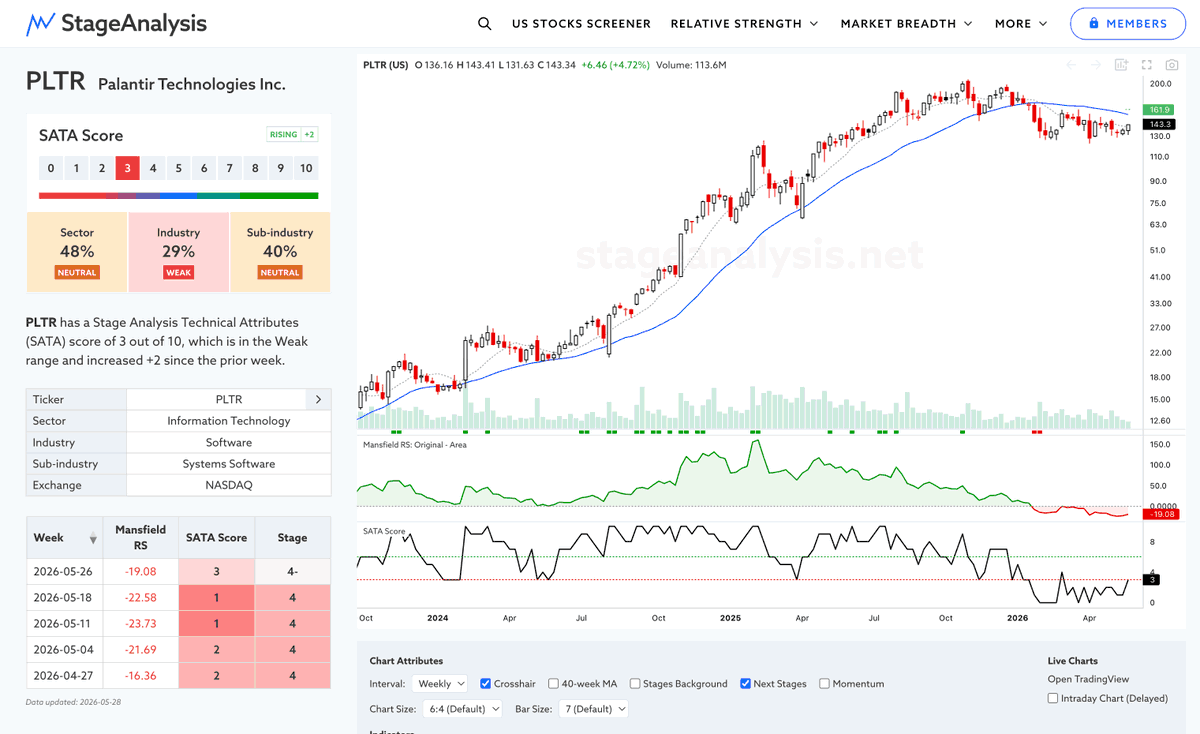This screenshot has height=734, width=1200.
Task: Click the Sub-industry 40% Neutral card
Action: coord(280,252)
